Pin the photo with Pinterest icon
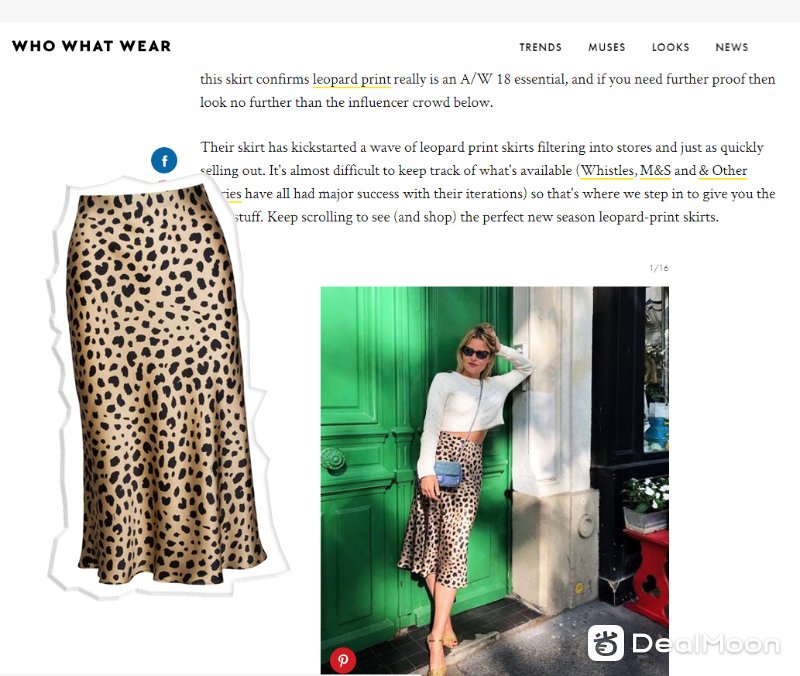800x676 pixels. click(x=343, y=660)
